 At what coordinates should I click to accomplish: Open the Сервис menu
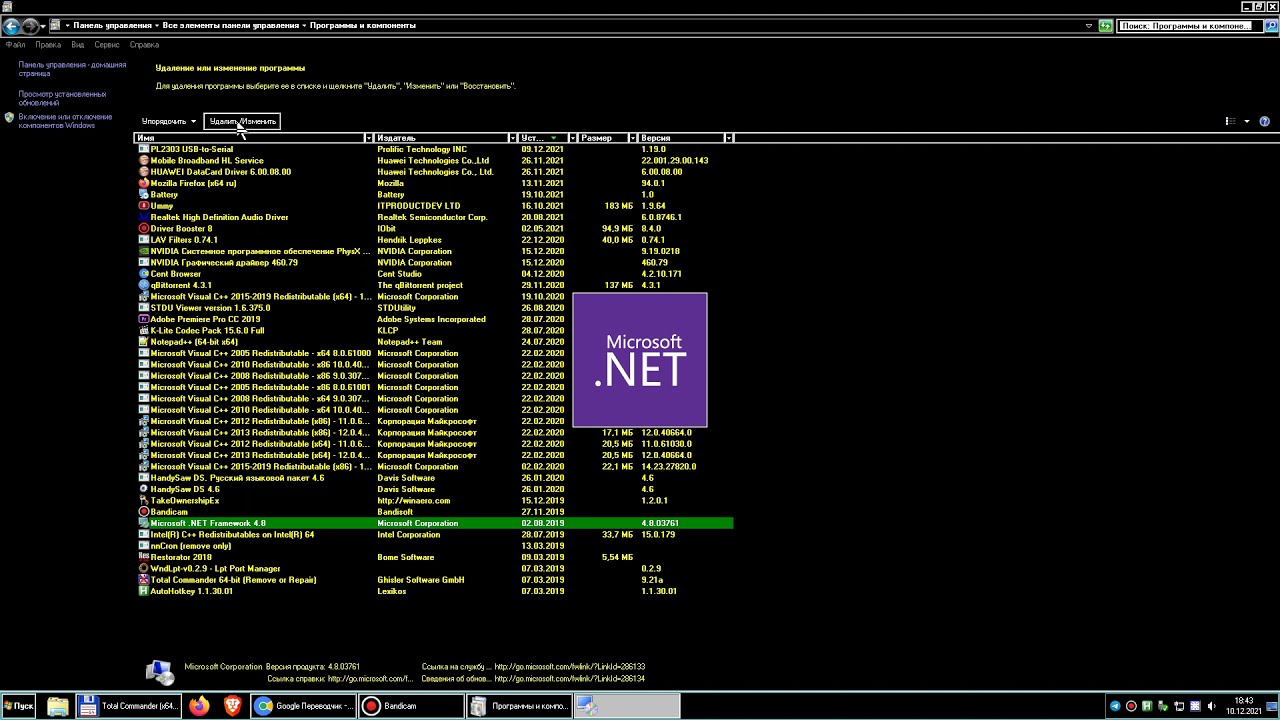tap(107, 45)
